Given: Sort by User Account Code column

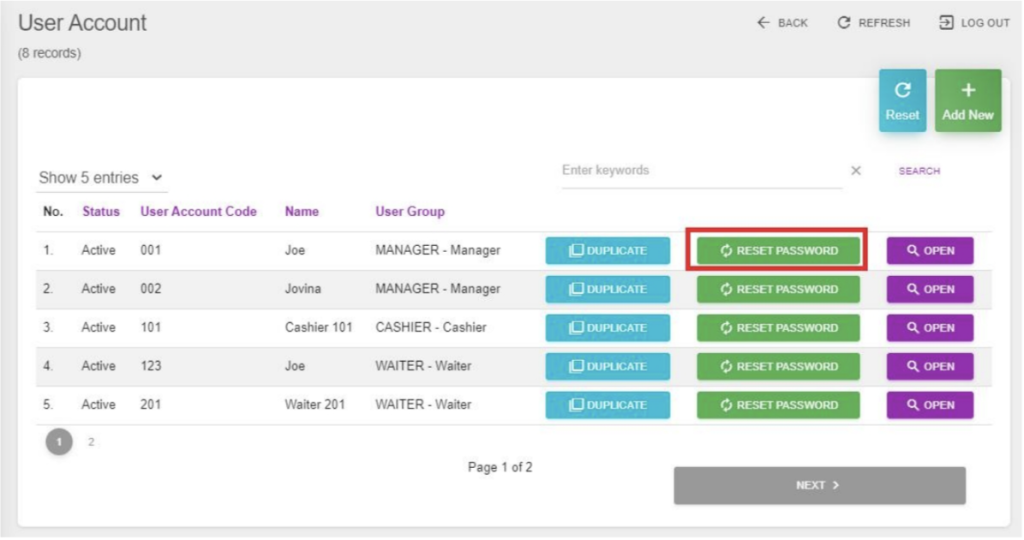Looking at the screenshot, I should point(198,212).
